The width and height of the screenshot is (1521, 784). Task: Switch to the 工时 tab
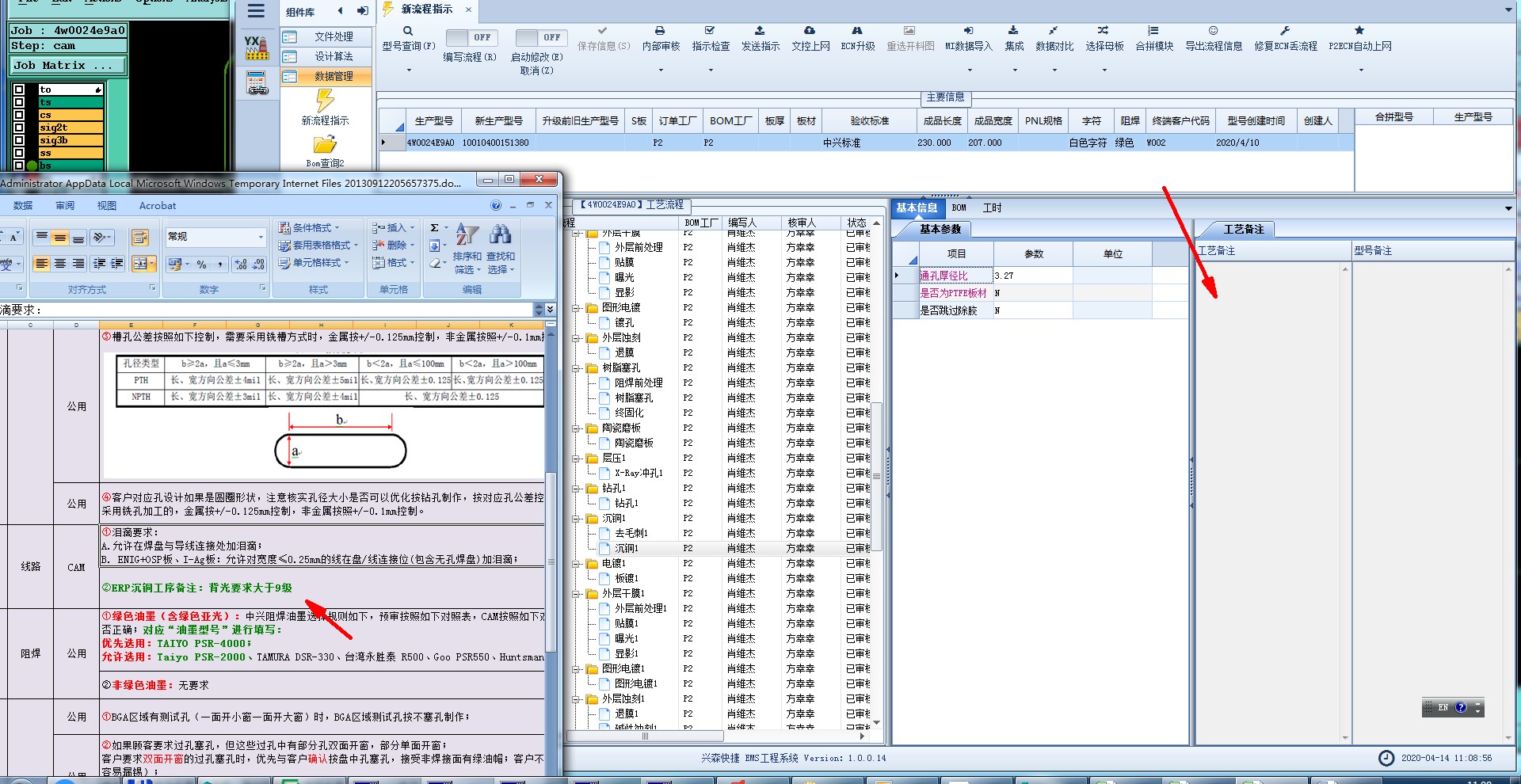tap(992, 208)
